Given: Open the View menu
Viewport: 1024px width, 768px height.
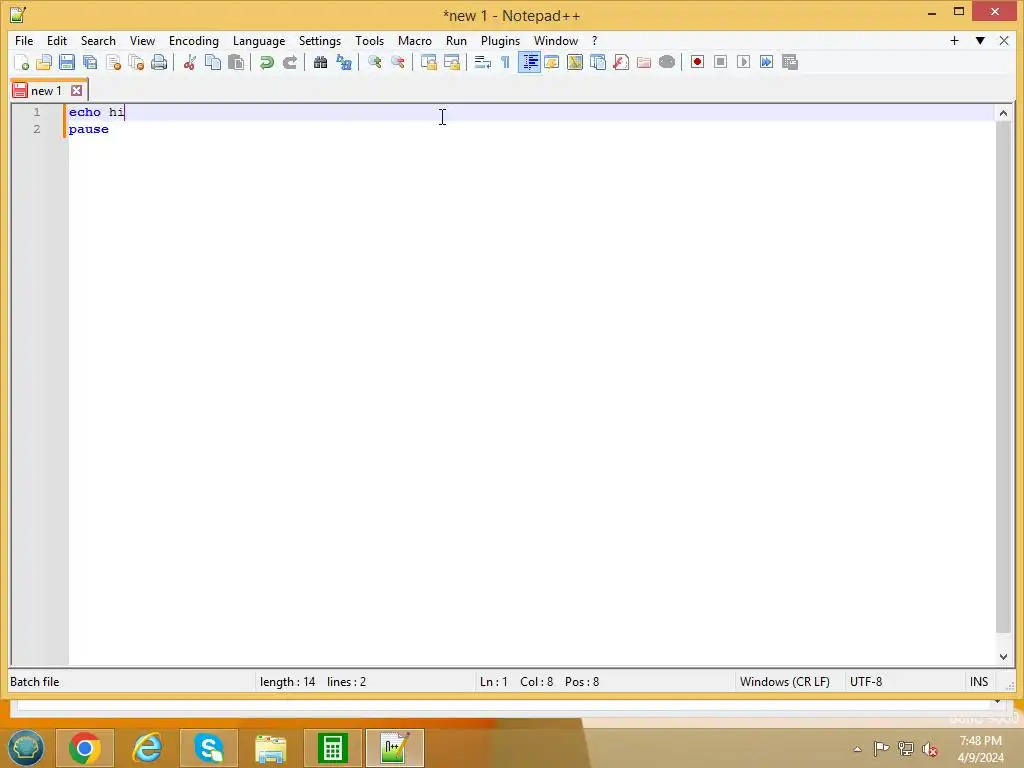Looking at the screenshot, I should 142,40.
